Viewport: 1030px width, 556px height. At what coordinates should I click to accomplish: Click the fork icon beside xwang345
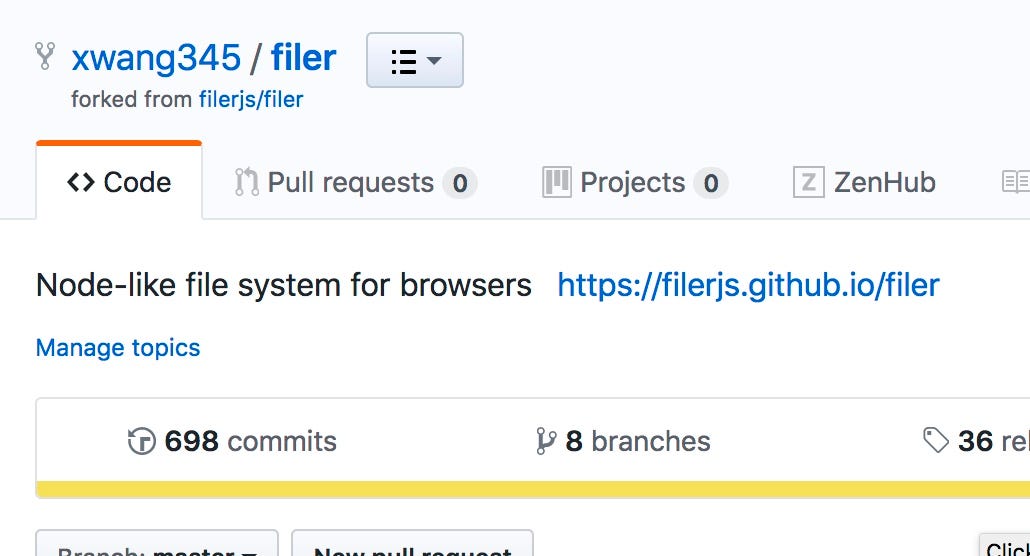click(x=45, y=56)
